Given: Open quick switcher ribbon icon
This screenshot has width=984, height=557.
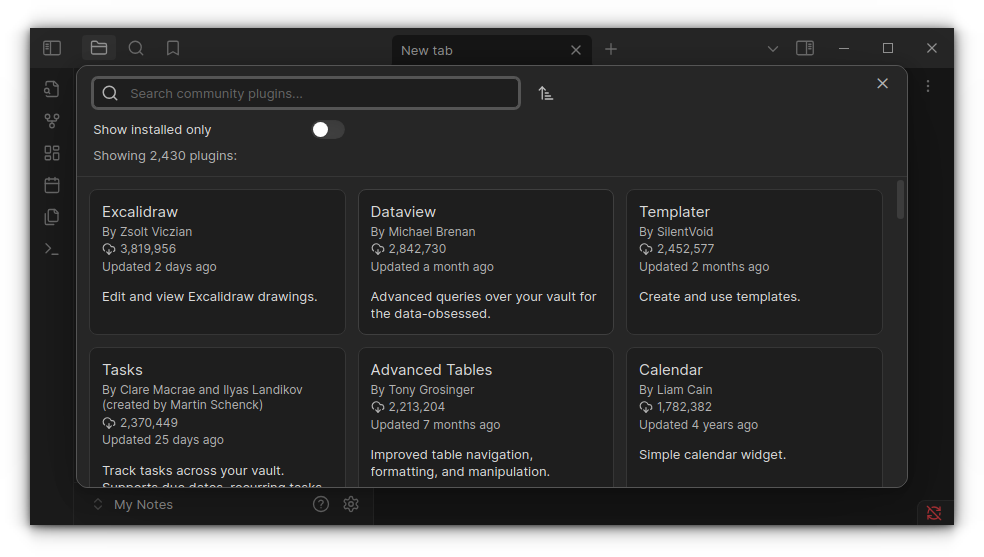Looking at the screenshot, I should coord(52,89).
